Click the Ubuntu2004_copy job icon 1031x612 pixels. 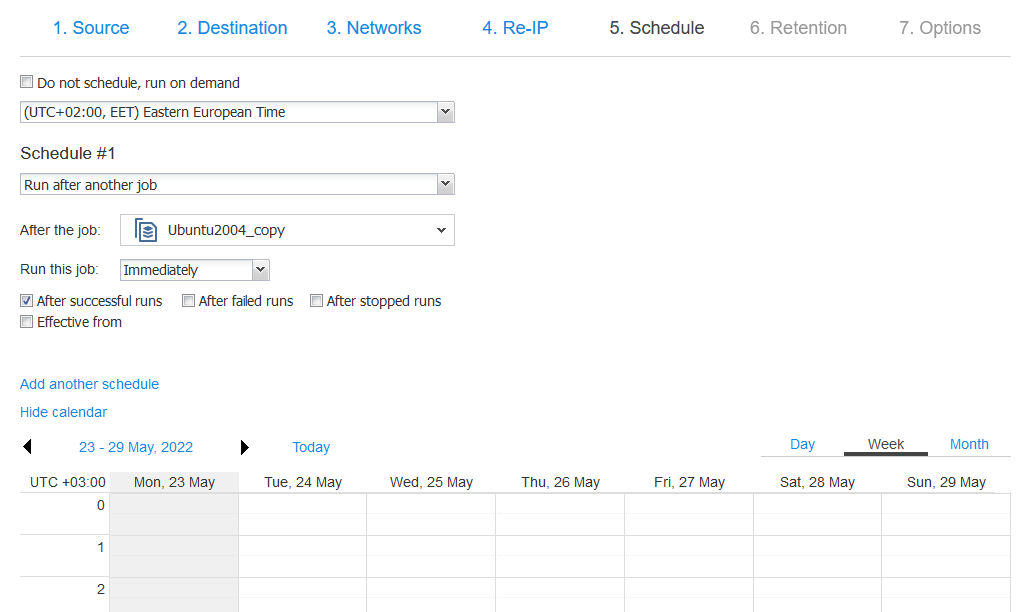click(147, 230)
